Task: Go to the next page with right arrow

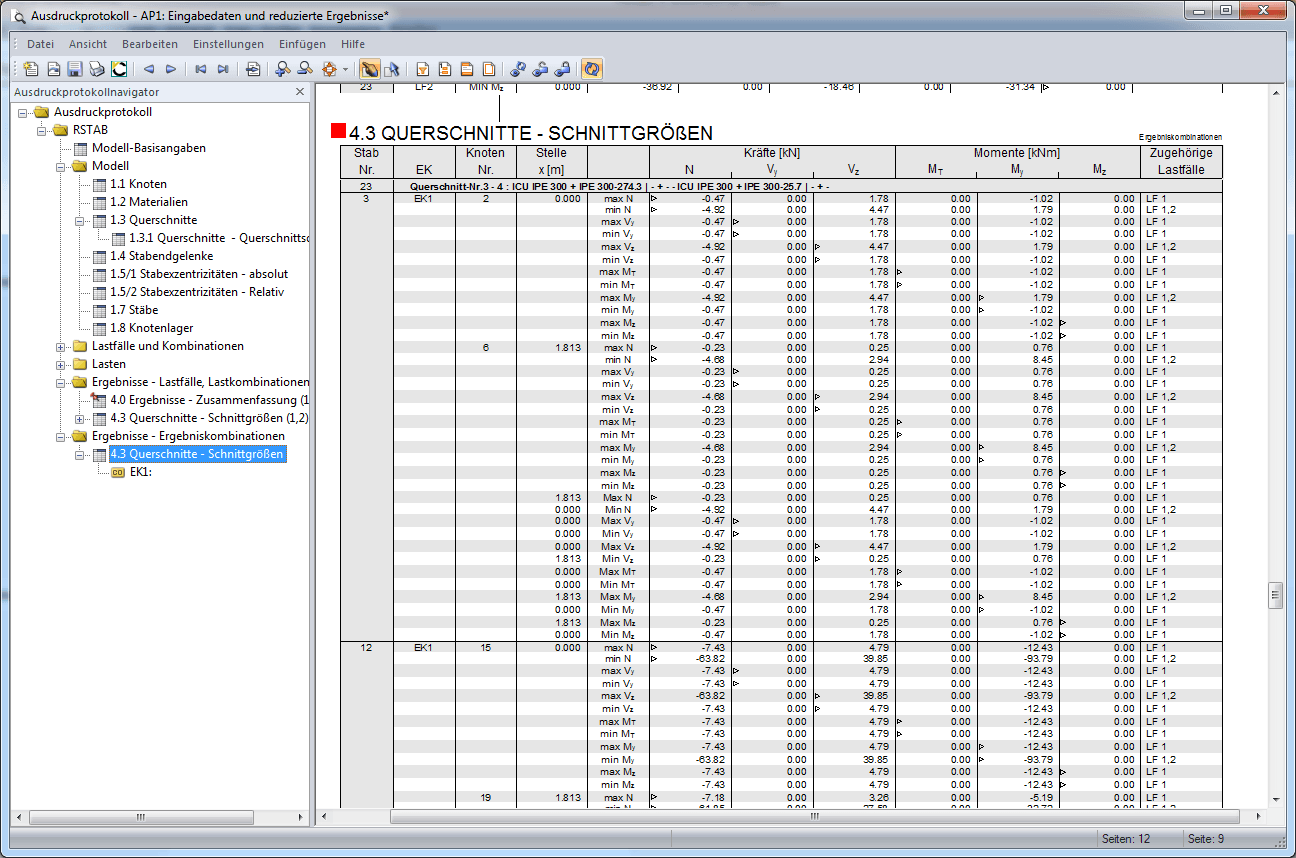Action: click(171, 69)
